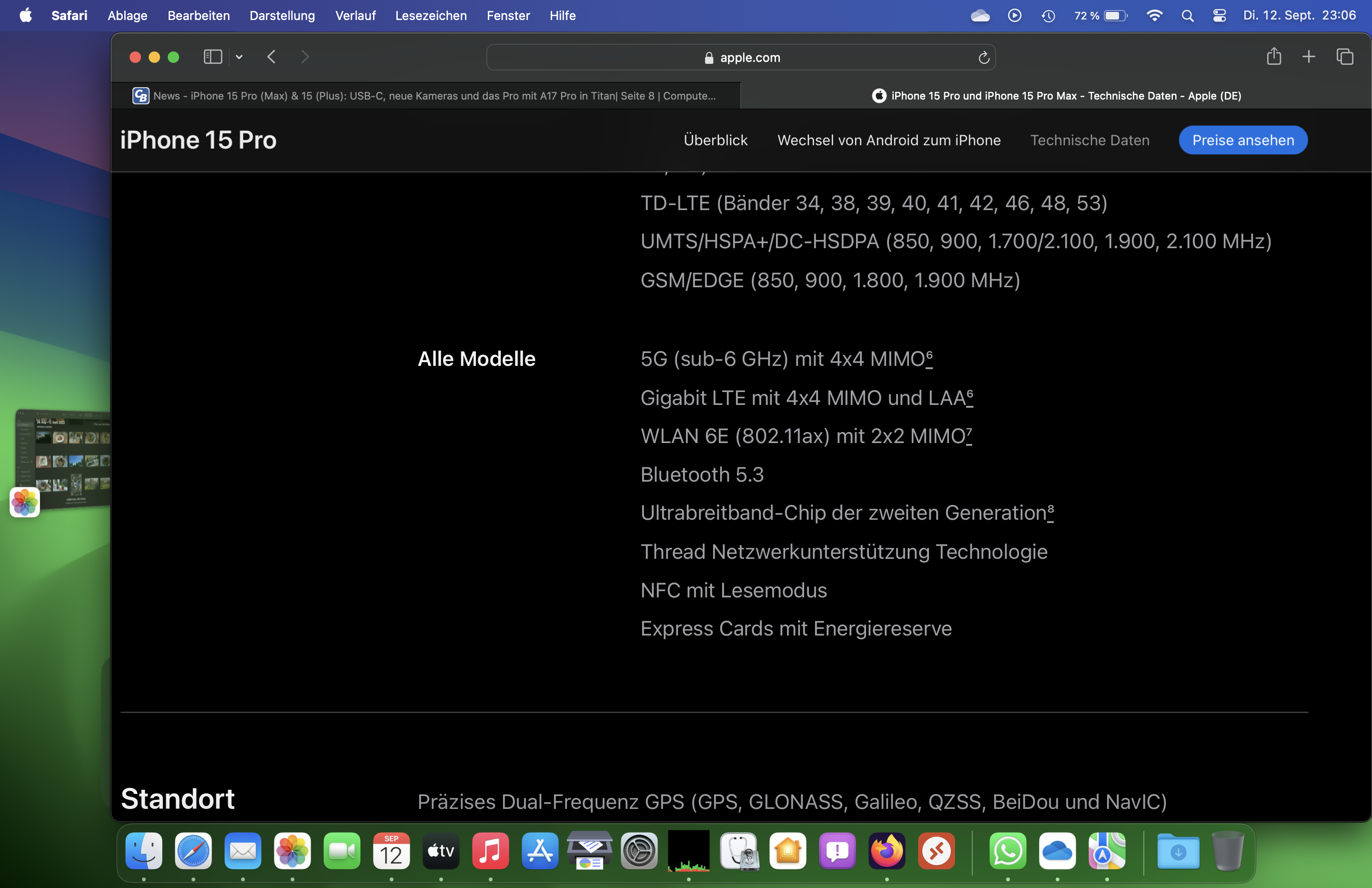Show the tab overview icon
This screenshot has height=888, width=1372.
point(1345,57)
